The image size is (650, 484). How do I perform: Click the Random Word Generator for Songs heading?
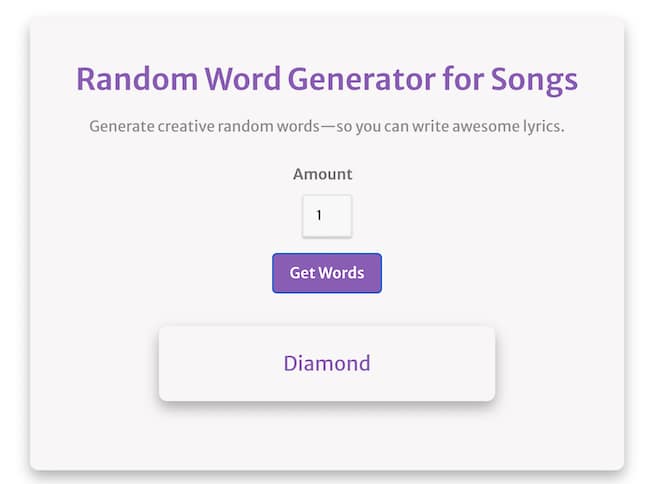pyautogui.click(x=327, y=79)
